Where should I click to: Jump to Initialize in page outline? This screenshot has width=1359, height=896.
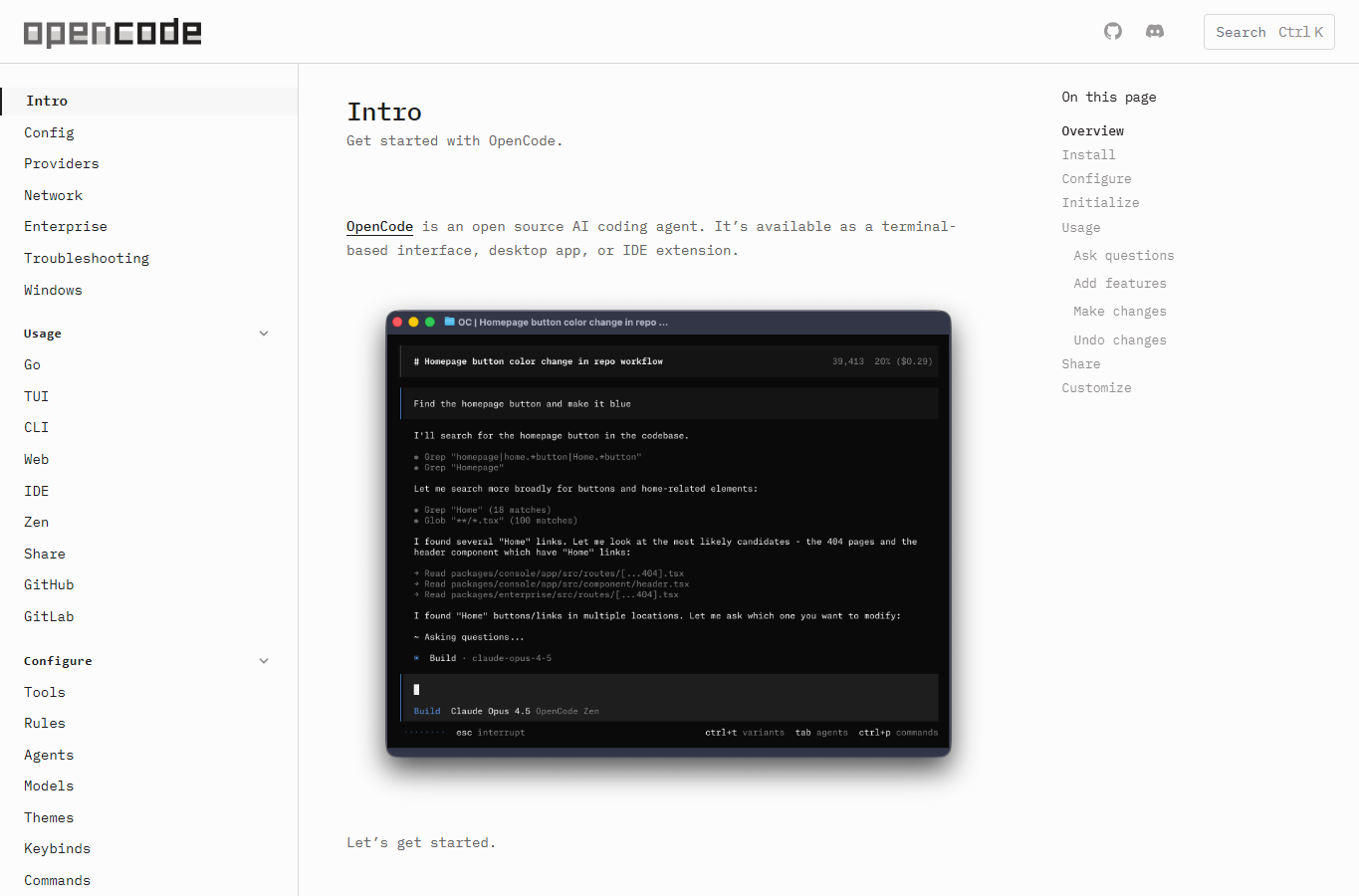click(x=1100, y=202)
